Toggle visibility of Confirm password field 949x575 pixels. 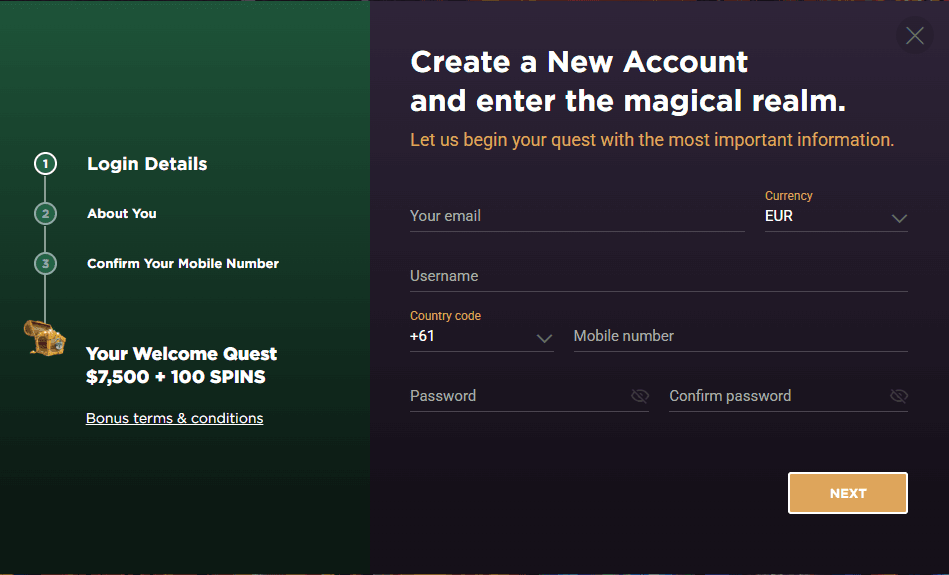899,396
